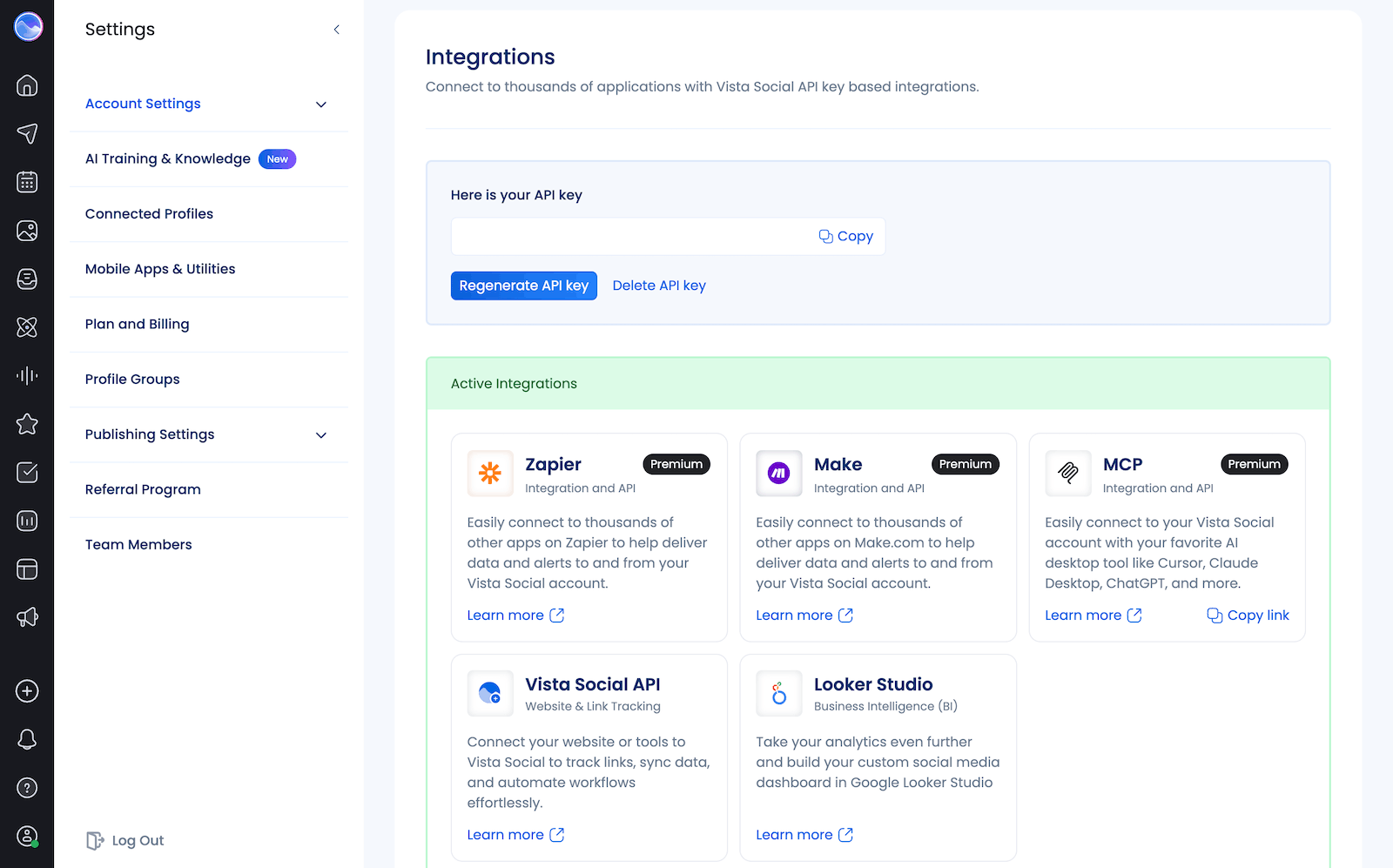Screen dimensions: 1393x868
Task: Click the Make Premium badge
Action: point(966,465)
